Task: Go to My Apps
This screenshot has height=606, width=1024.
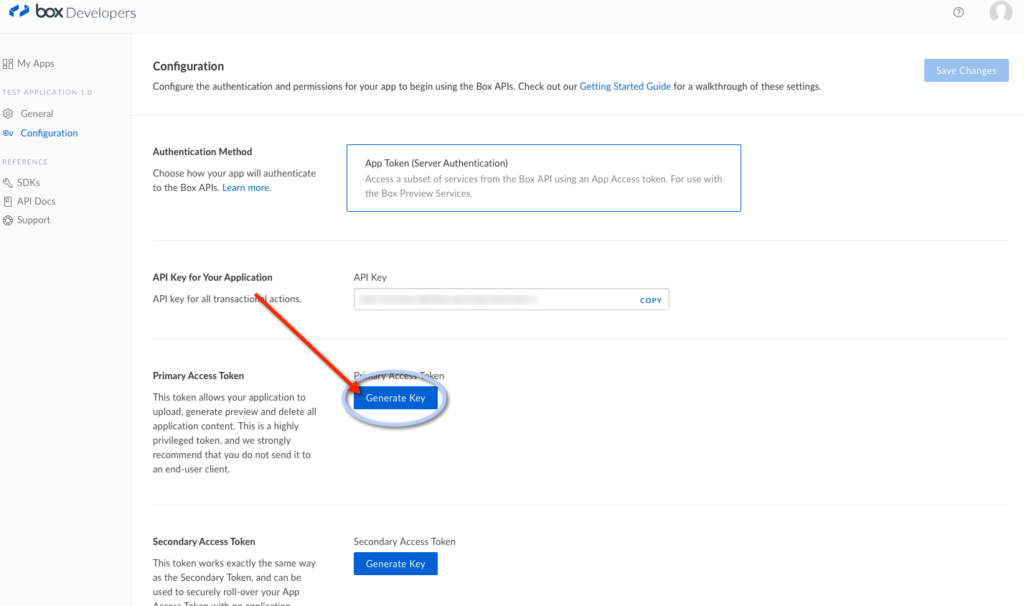Action: tap(36, 63)
